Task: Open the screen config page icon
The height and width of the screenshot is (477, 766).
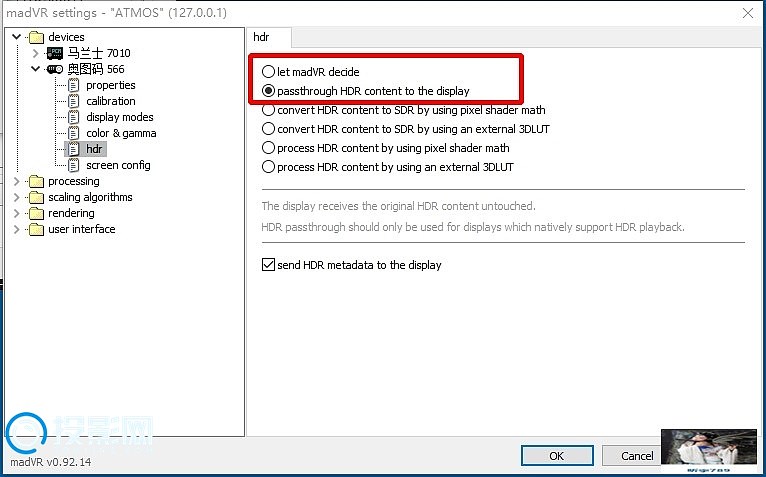Action: pyautogui.click(x=73, y=165)
